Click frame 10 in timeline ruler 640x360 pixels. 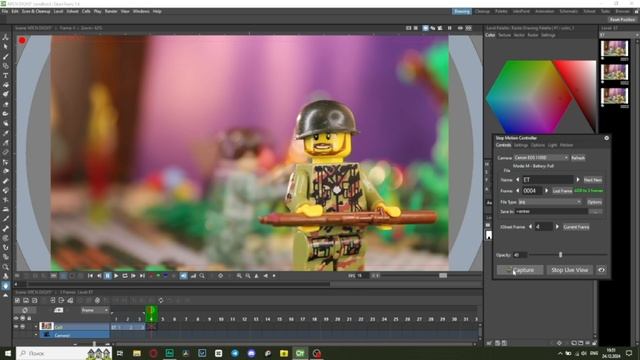pyautogui.click(x=221, y=319)
